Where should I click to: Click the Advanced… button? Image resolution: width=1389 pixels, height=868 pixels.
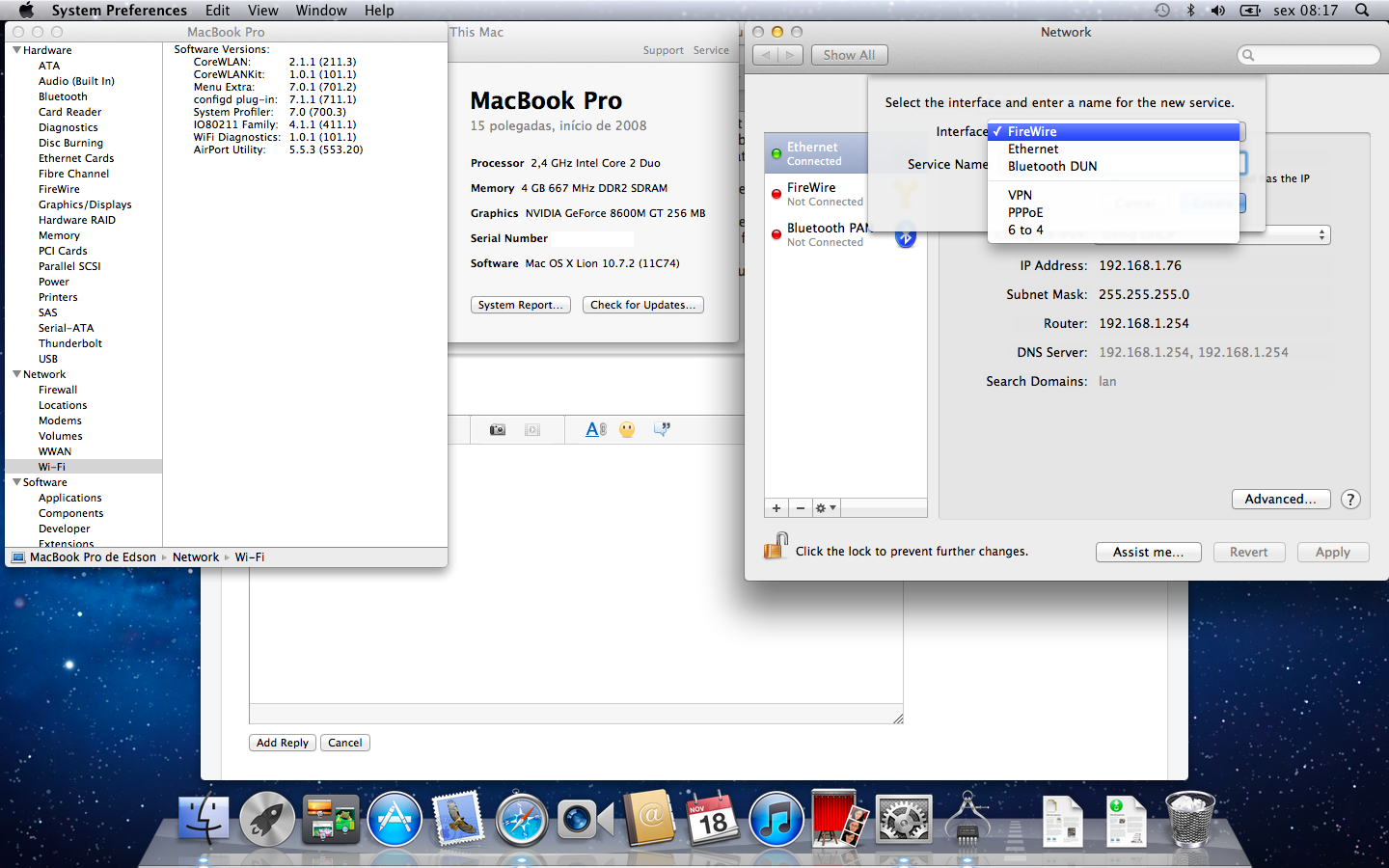point(1281,500)
